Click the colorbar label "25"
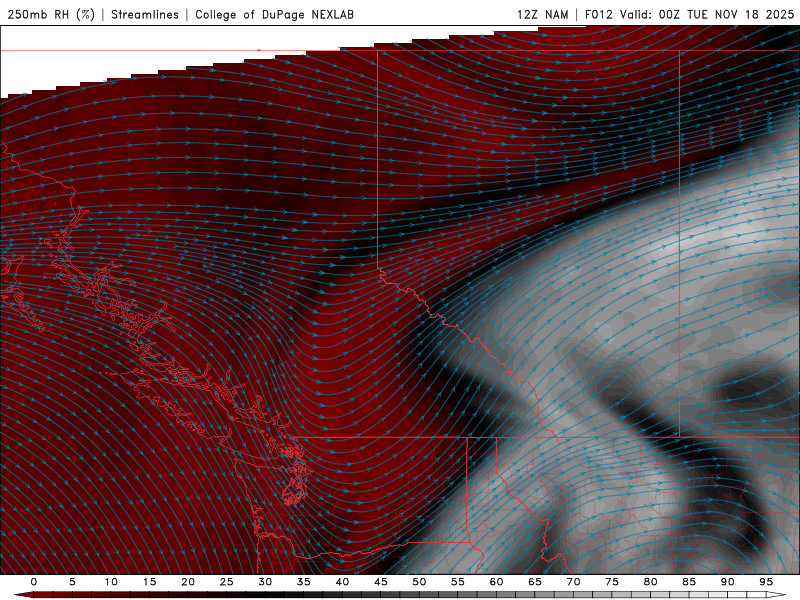 tap(227, 582)
